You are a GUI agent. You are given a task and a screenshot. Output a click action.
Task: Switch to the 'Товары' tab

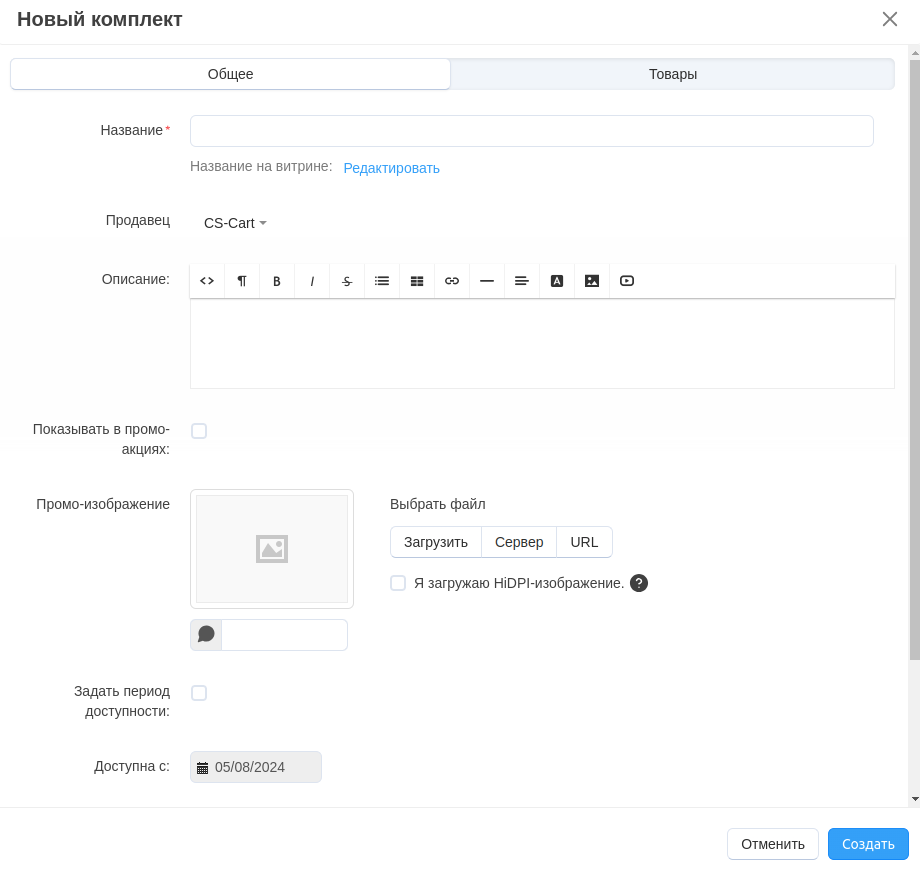tap(672, 74)
